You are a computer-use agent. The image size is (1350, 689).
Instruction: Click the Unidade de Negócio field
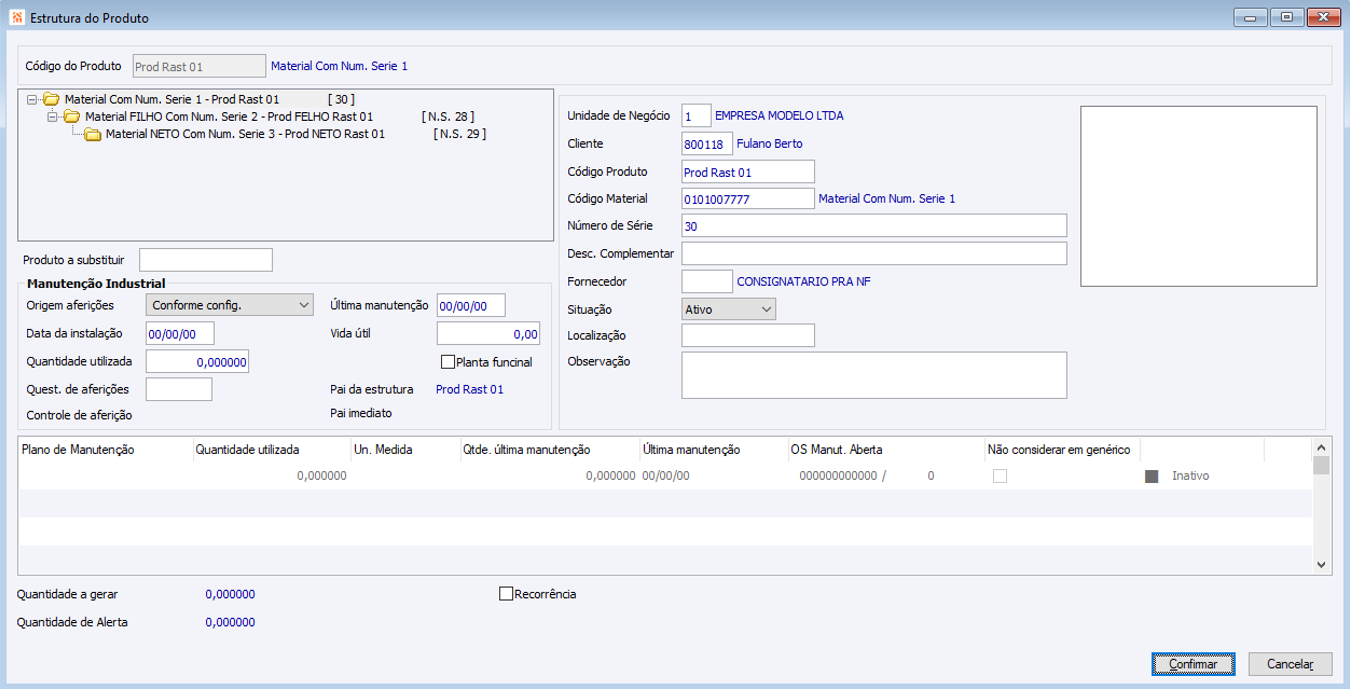point(696,116)
